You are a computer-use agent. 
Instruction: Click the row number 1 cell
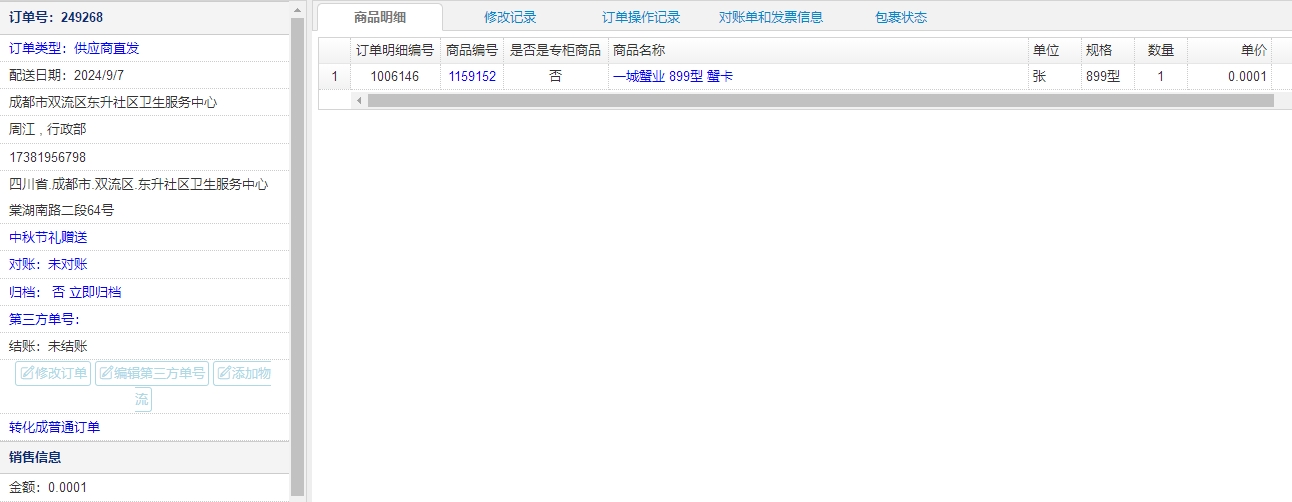click(x=334, y=76)
